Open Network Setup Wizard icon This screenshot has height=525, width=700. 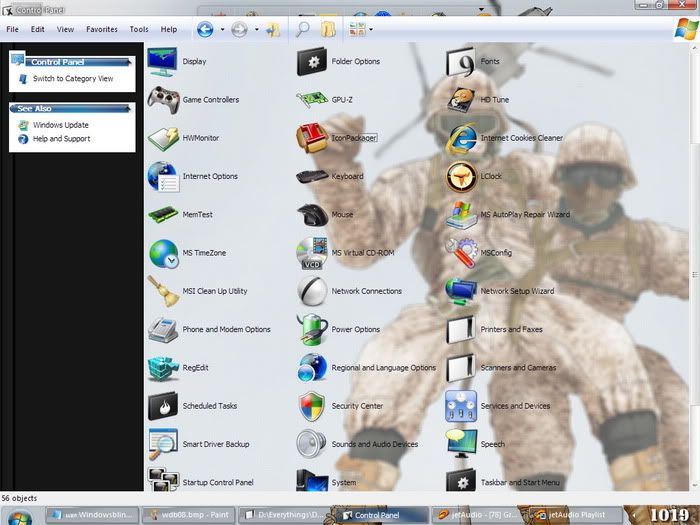461,291
